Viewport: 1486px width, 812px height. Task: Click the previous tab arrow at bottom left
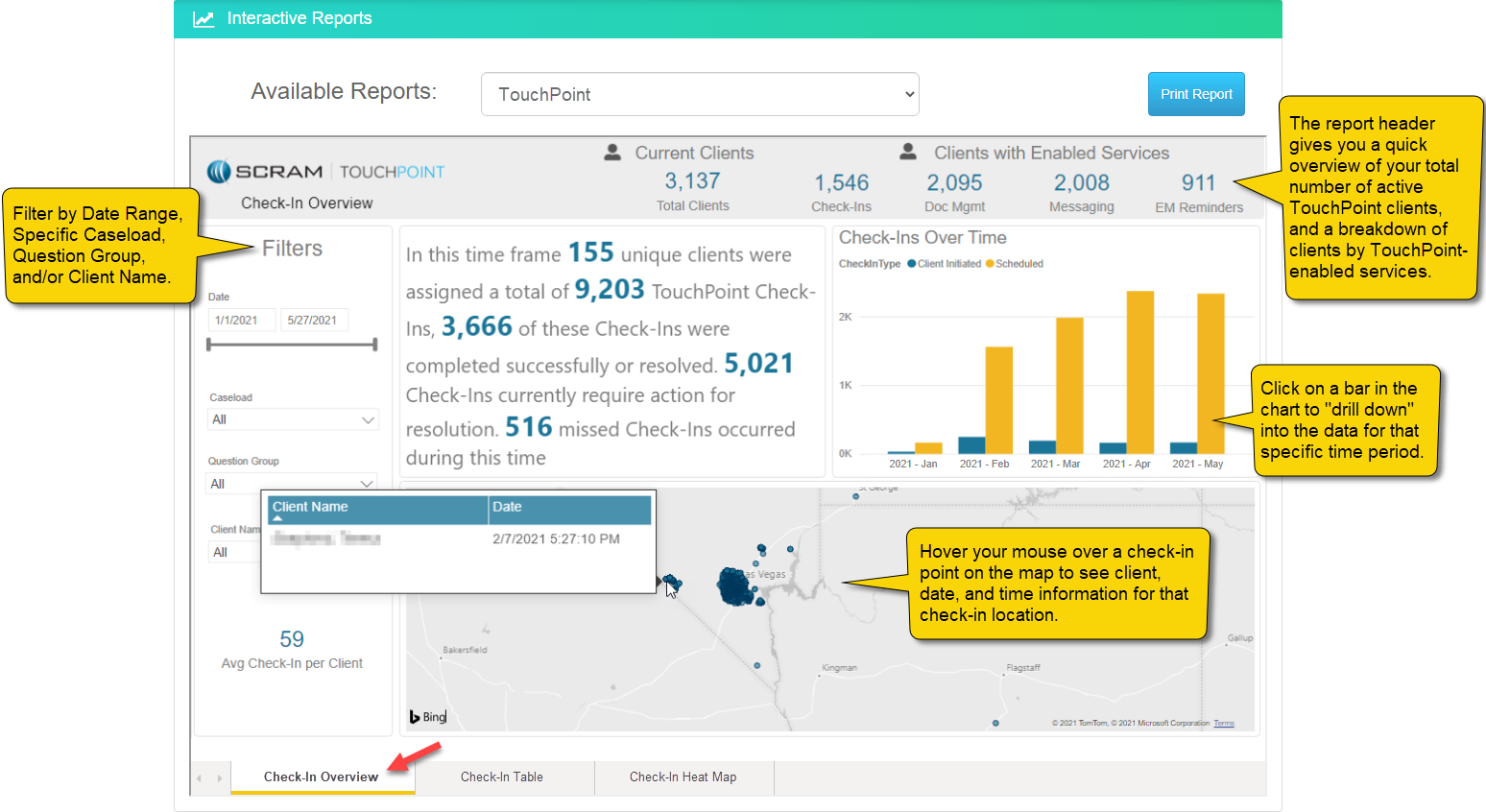click(200, 777)
